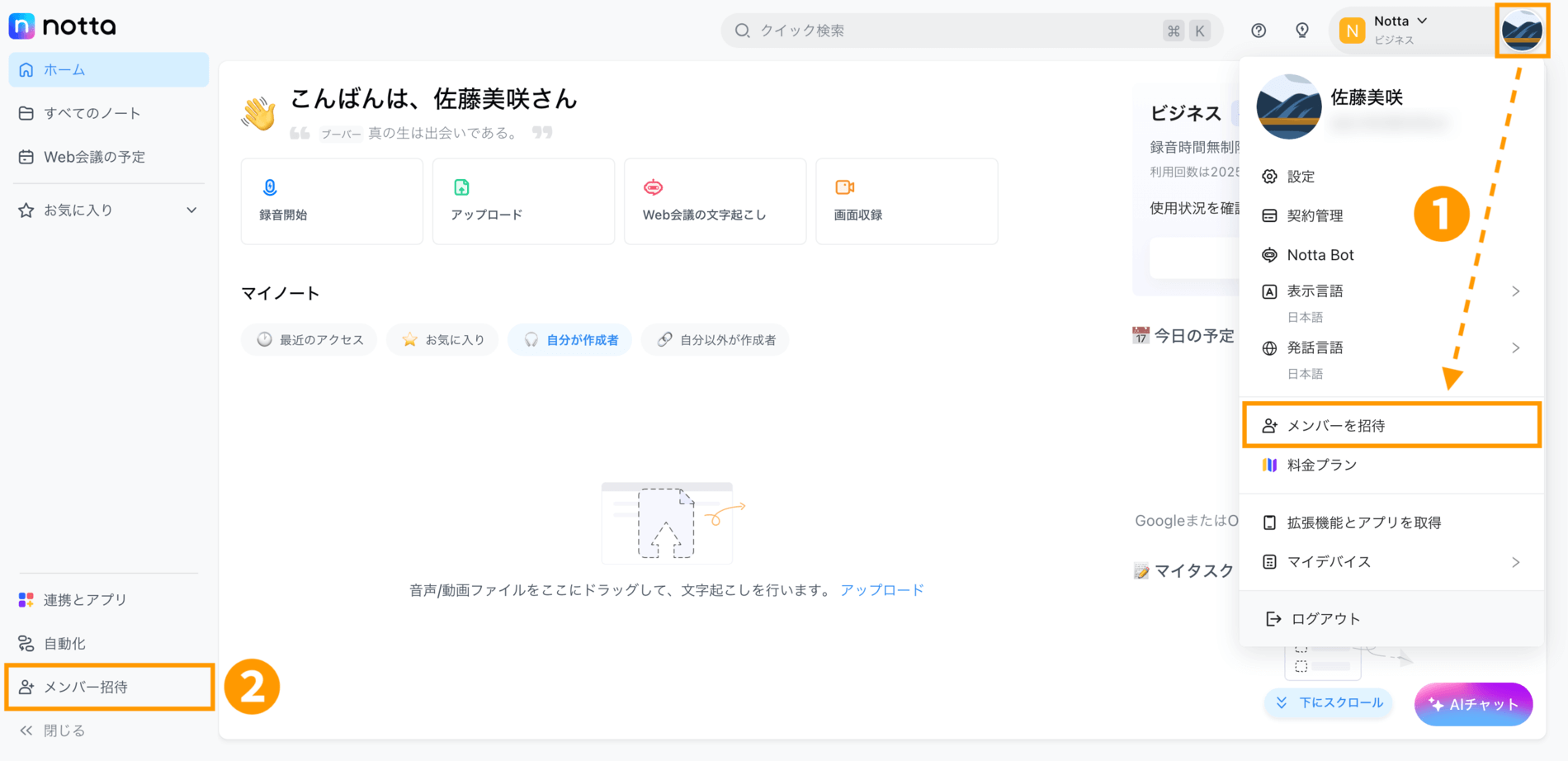Open 自動化 in sidebar
This screenshot has height=761, width=1568.
[x=108, y=643]
